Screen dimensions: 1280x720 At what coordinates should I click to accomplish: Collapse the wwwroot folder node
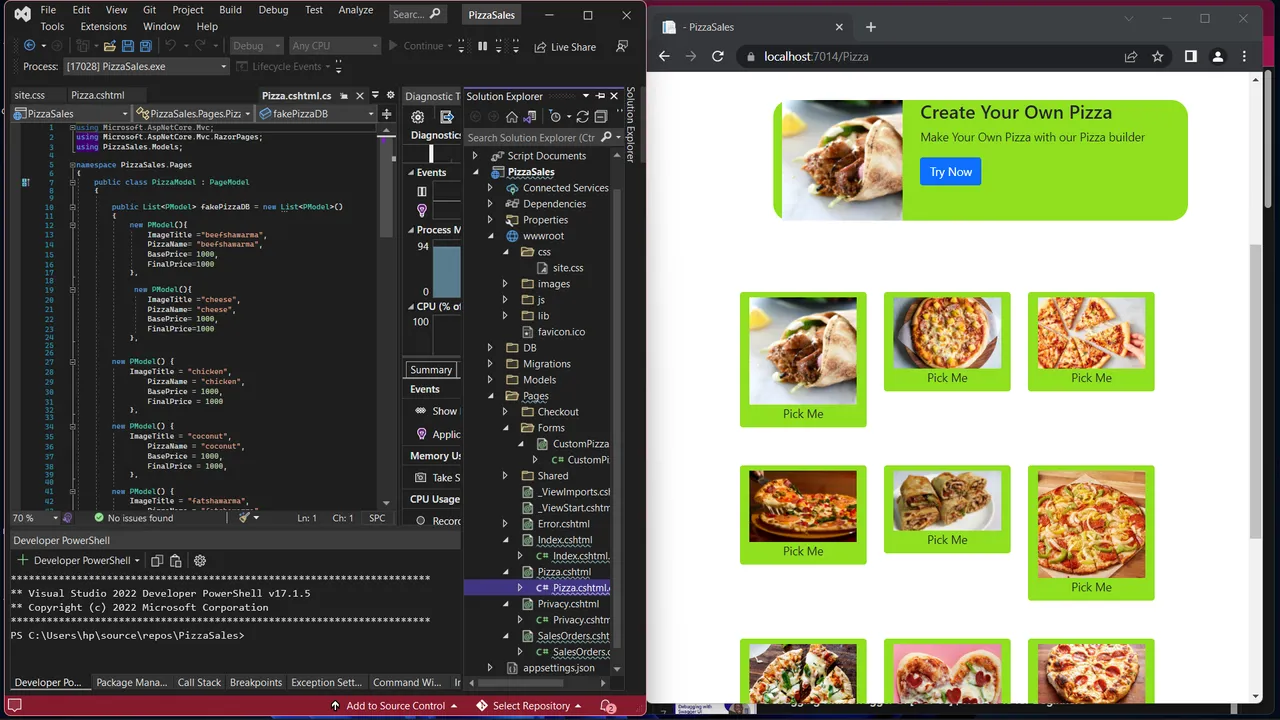click(490, 236)
